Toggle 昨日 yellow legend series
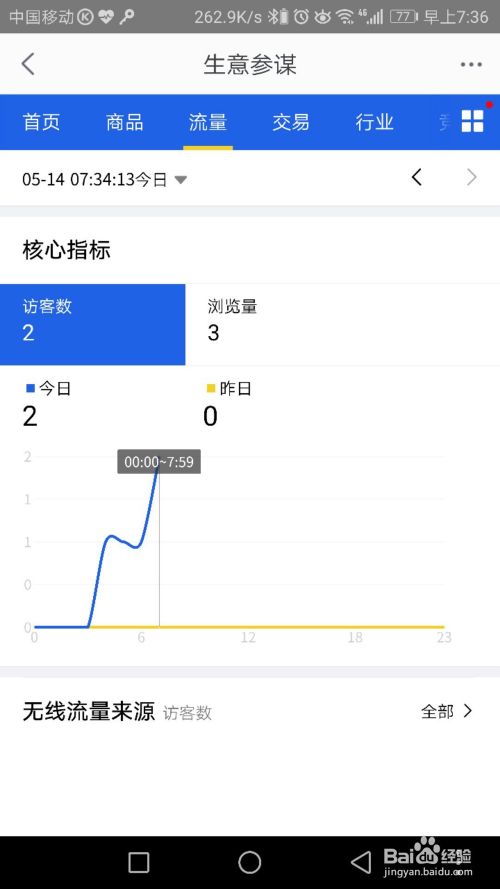500x889 pixels. point(229,389)
